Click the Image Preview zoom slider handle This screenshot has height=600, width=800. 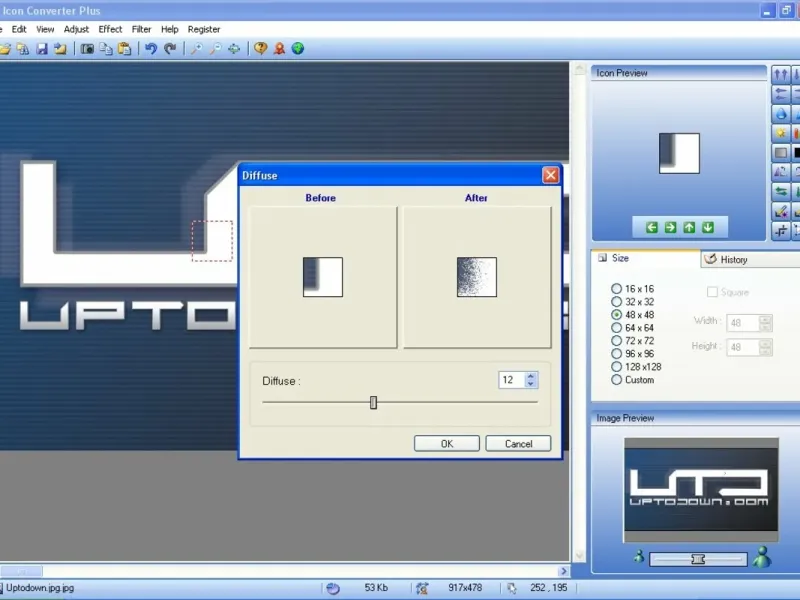698,560
